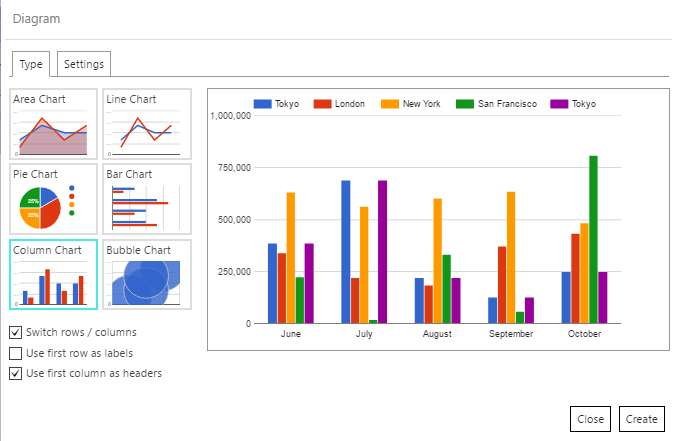Open the Type tab

click(31, 64)
